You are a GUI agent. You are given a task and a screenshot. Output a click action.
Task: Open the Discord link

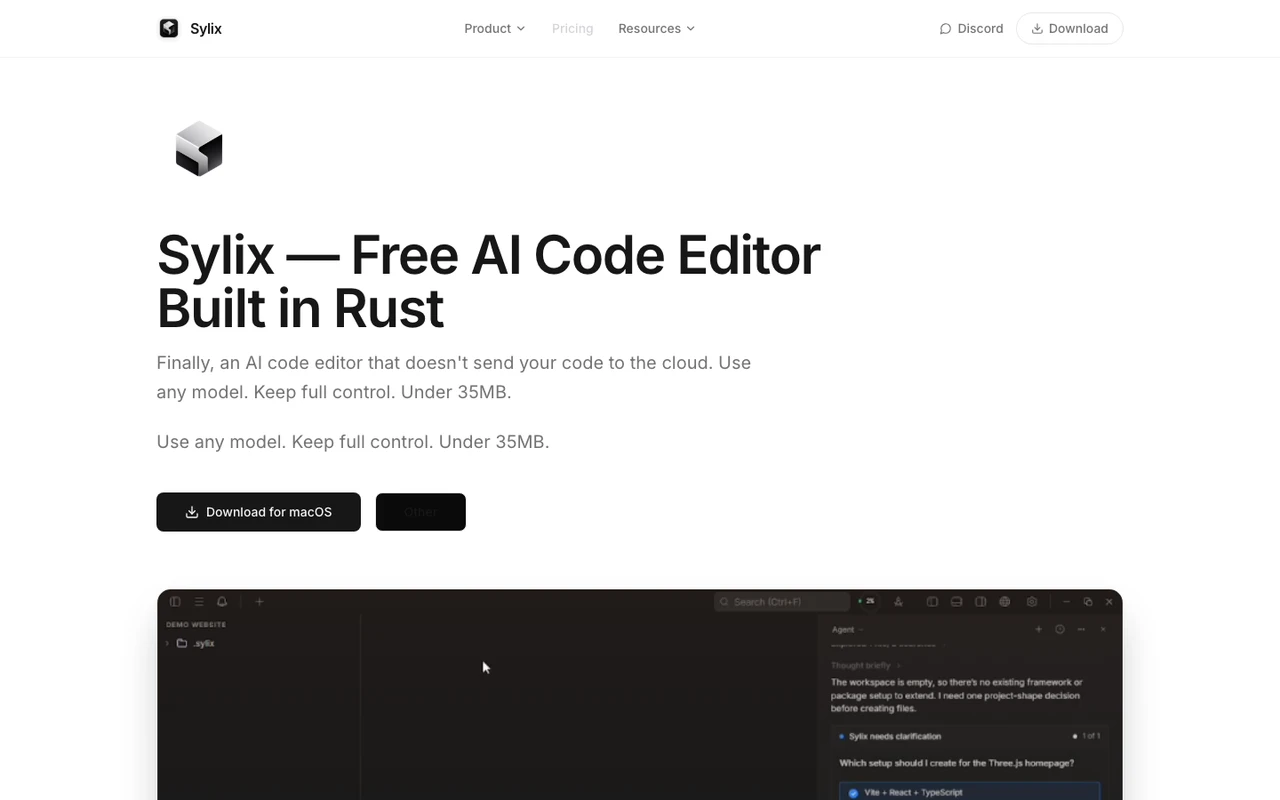point(971,28)
